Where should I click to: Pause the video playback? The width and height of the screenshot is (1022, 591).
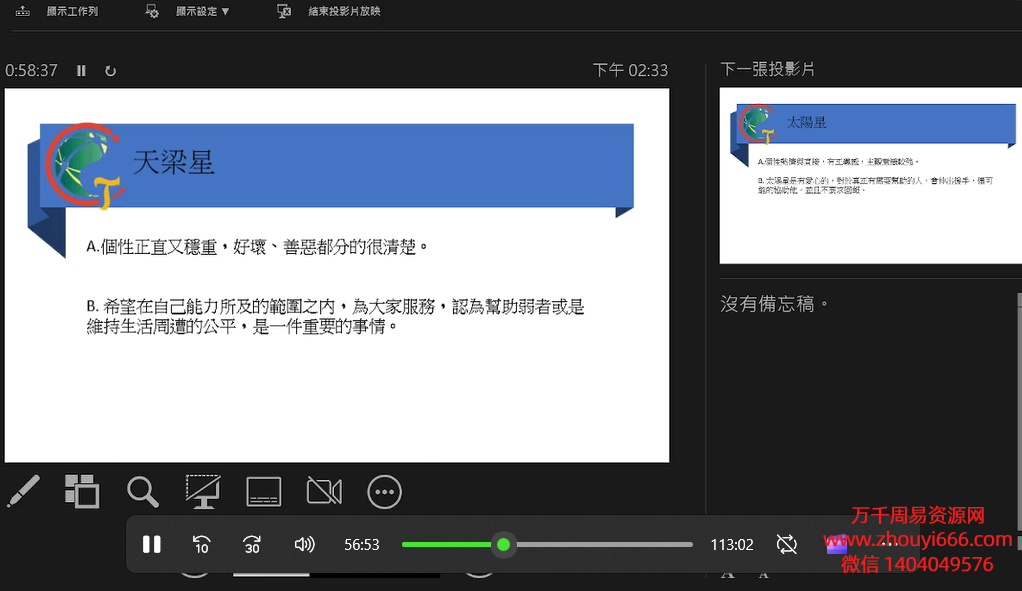(152, 544)
